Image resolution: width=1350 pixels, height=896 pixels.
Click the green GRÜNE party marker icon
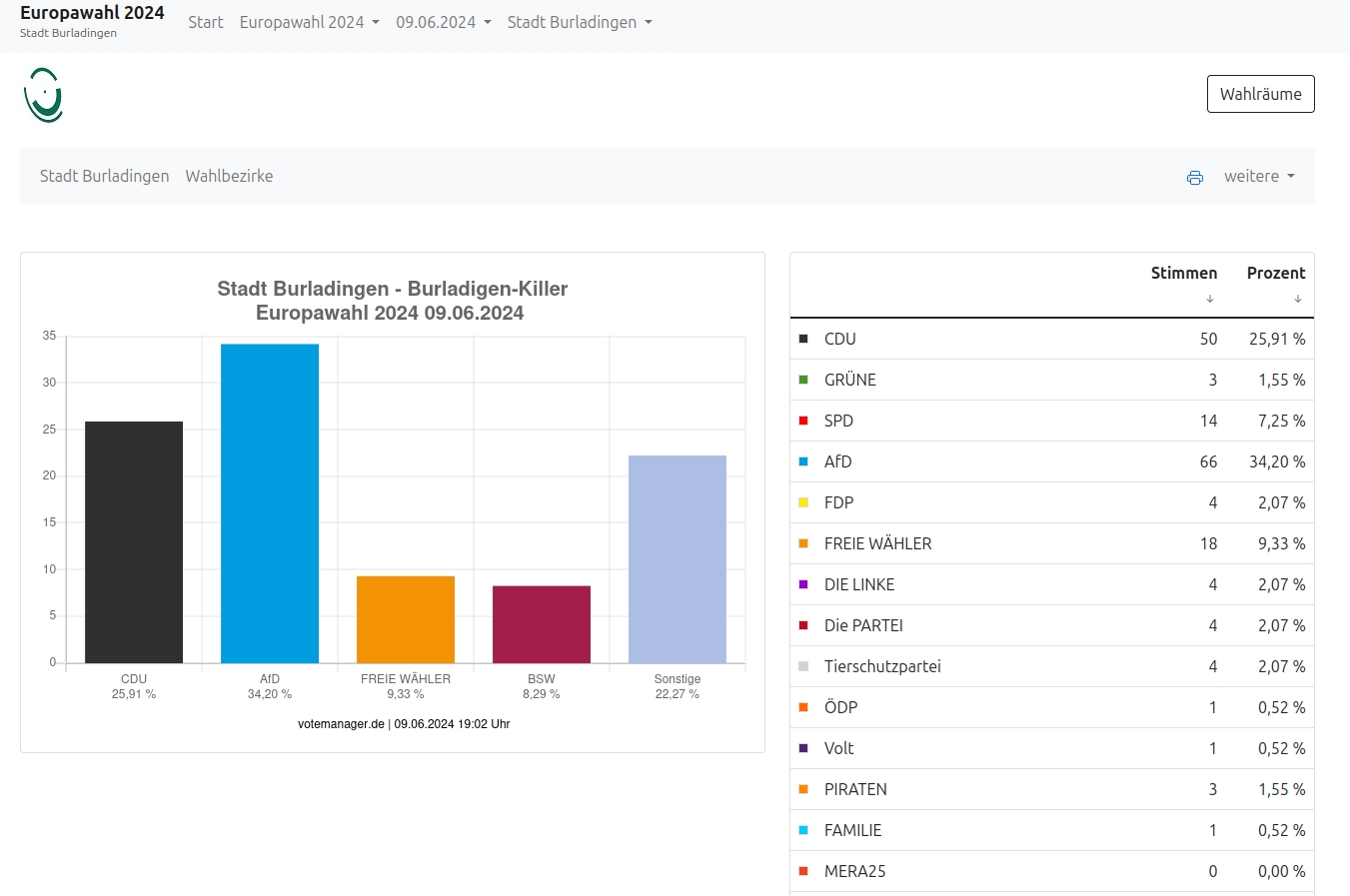(803, 380)
